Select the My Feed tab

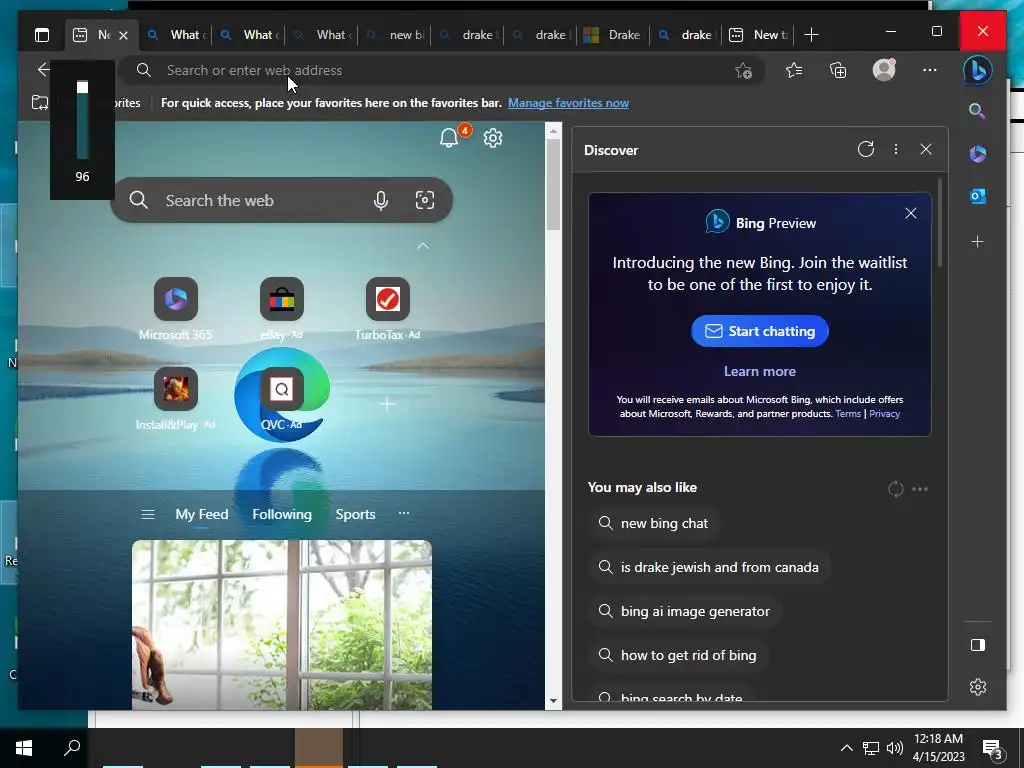(202, 515)
